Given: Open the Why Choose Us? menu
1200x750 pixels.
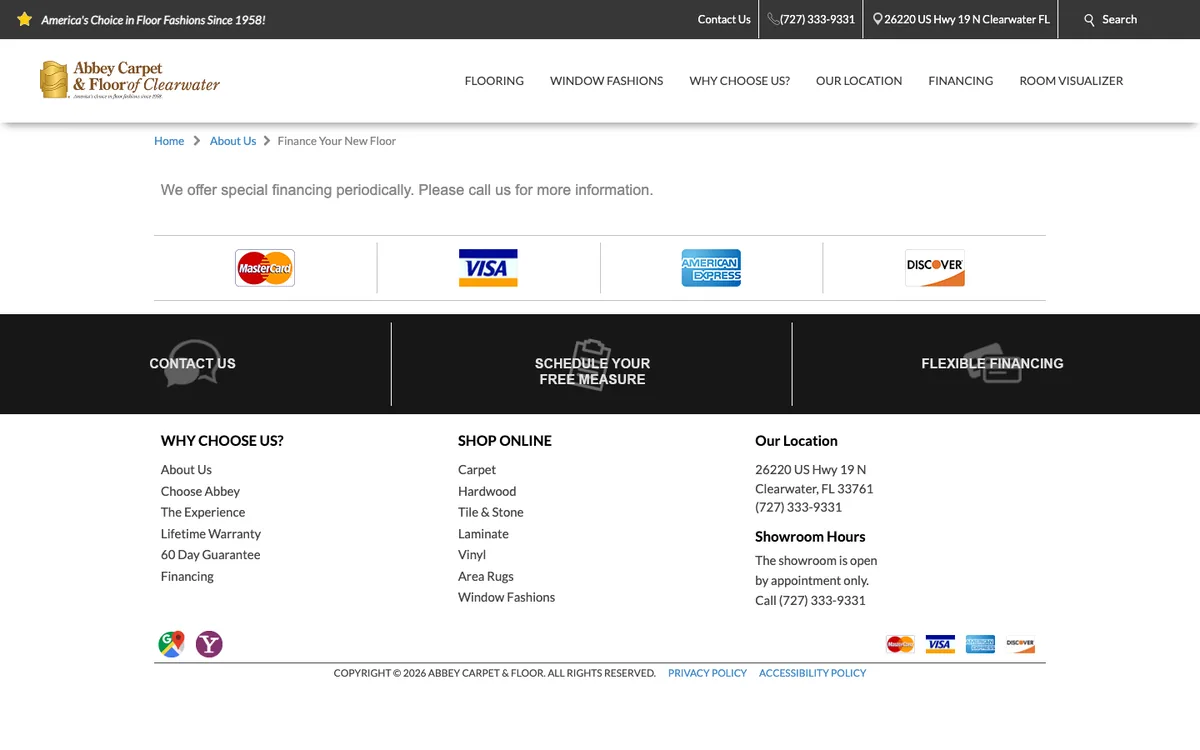Looking at the screenshot, I should [739, 81].
